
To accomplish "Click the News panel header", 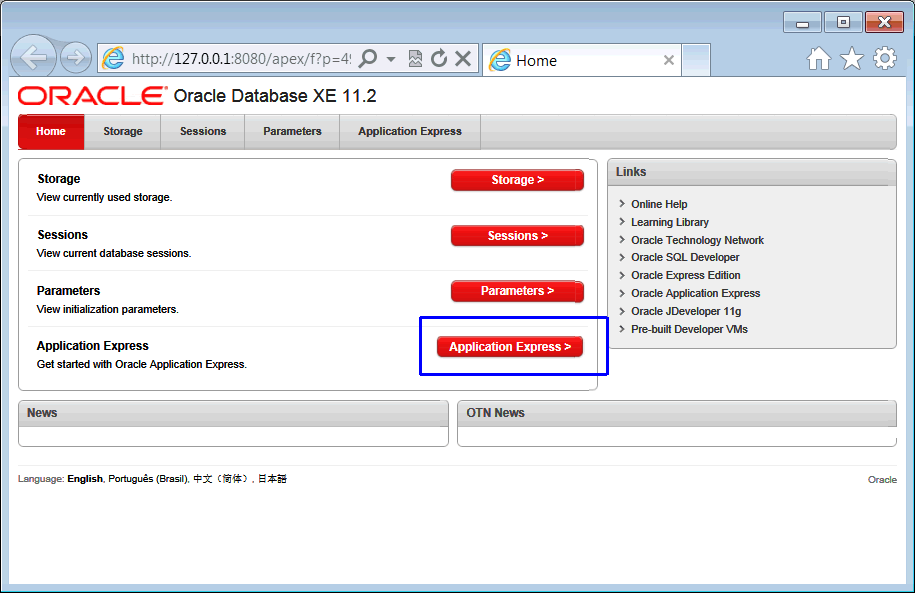I will pos(233,413).
